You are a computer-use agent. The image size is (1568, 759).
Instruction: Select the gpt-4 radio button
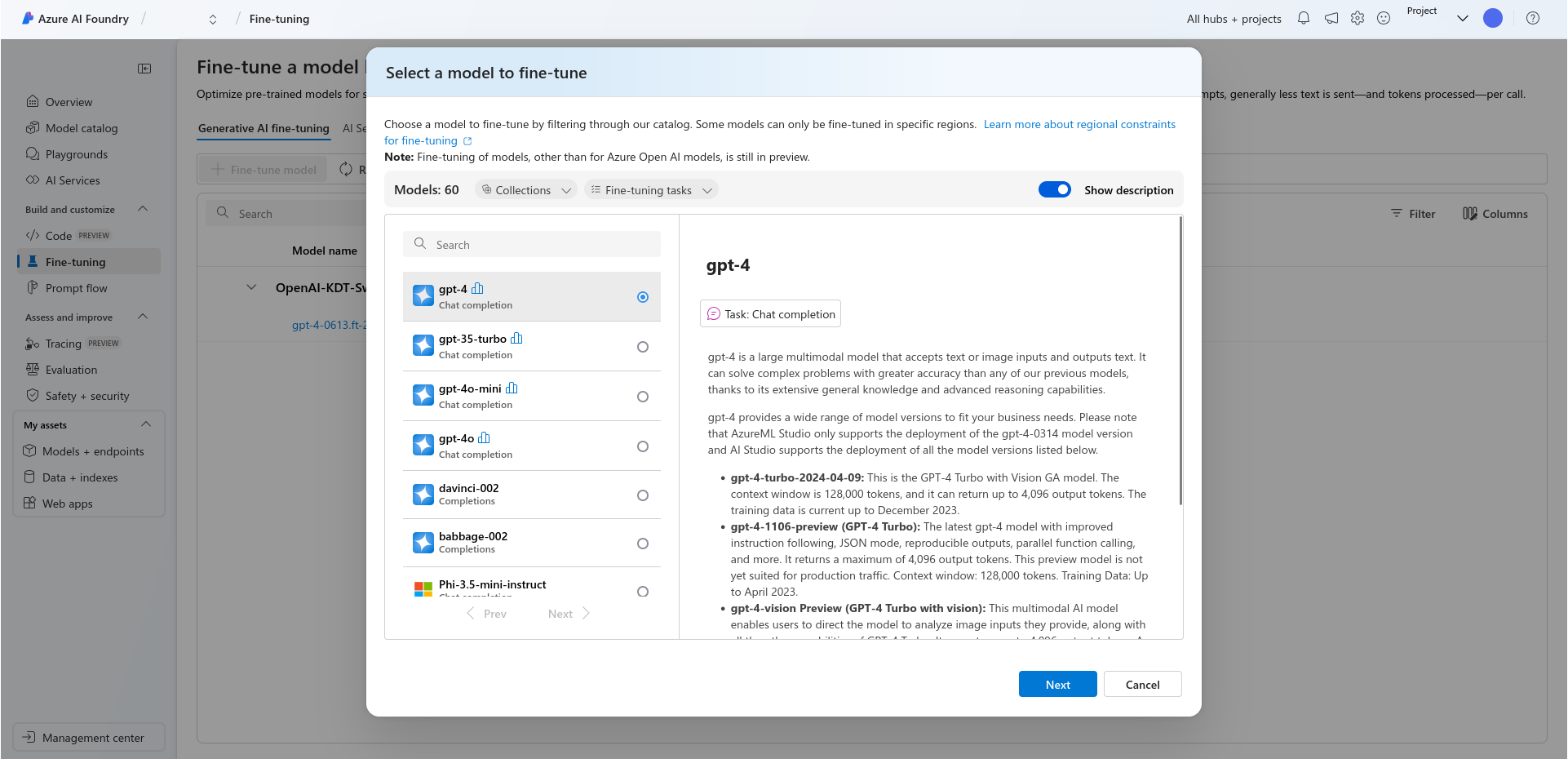(x=643, y=297)
